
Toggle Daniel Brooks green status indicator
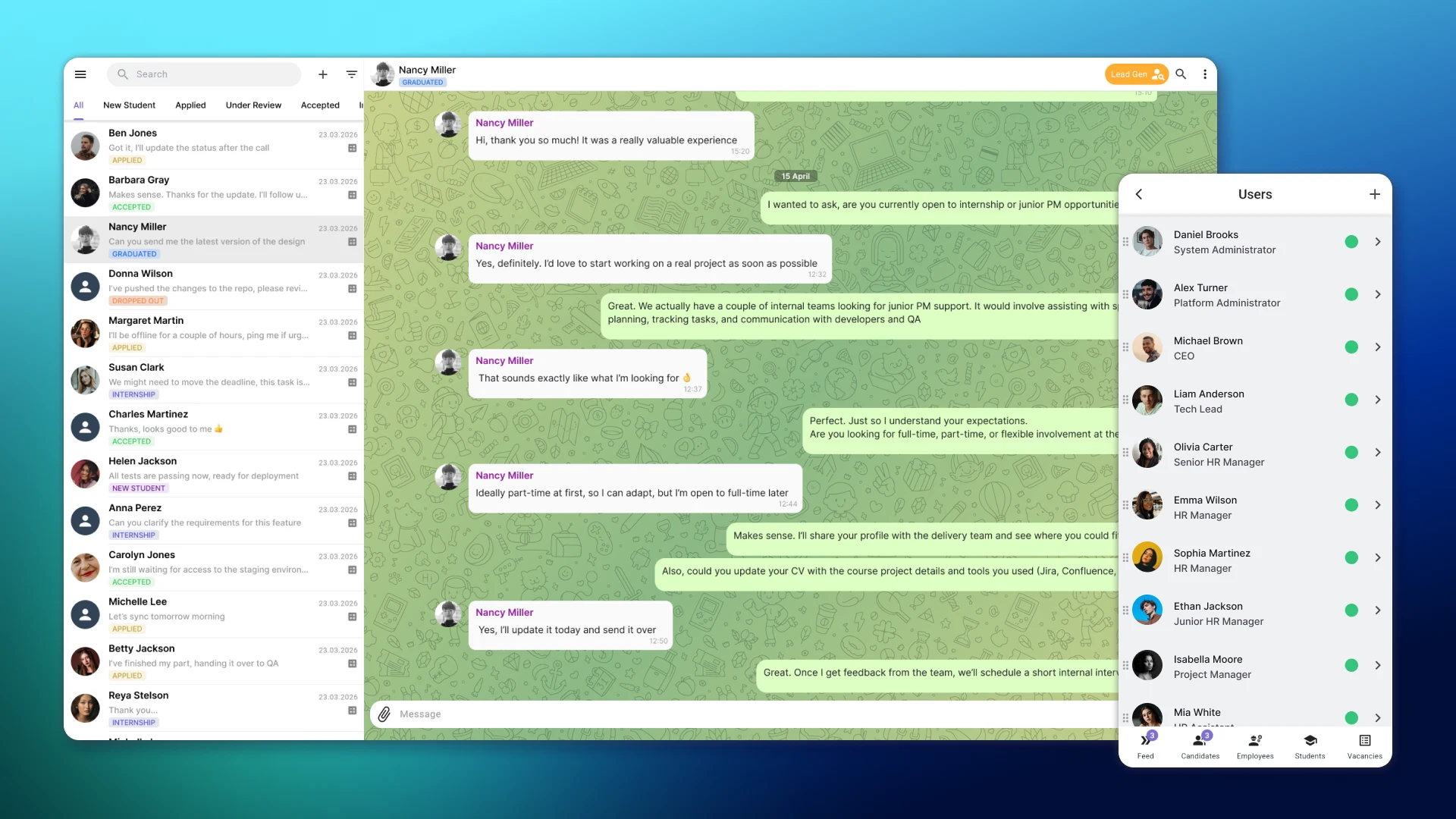tap(1351, 242)
